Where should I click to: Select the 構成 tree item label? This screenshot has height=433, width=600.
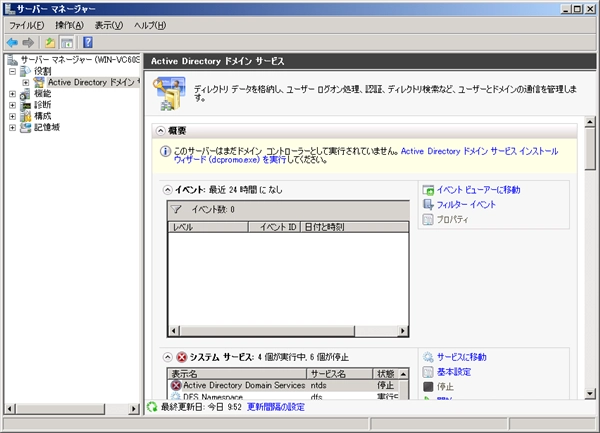pos(42,116)
